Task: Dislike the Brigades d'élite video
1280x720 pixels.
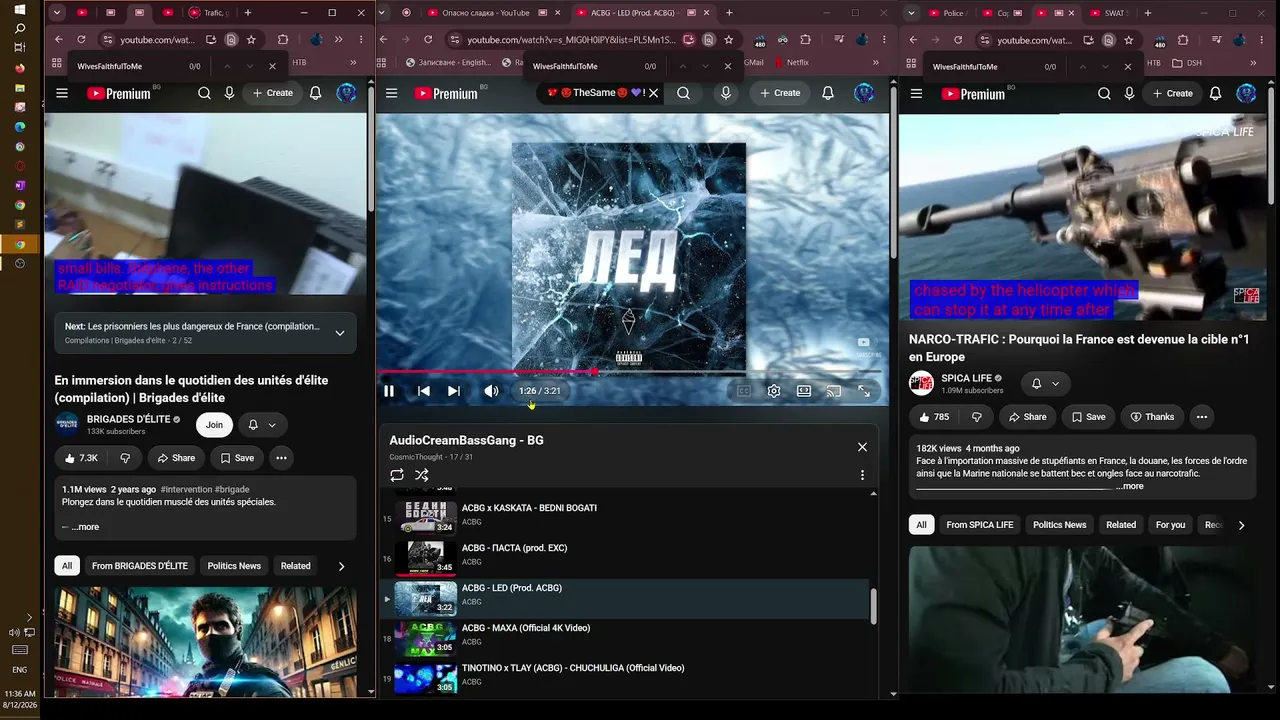Action: click(125, 458)
